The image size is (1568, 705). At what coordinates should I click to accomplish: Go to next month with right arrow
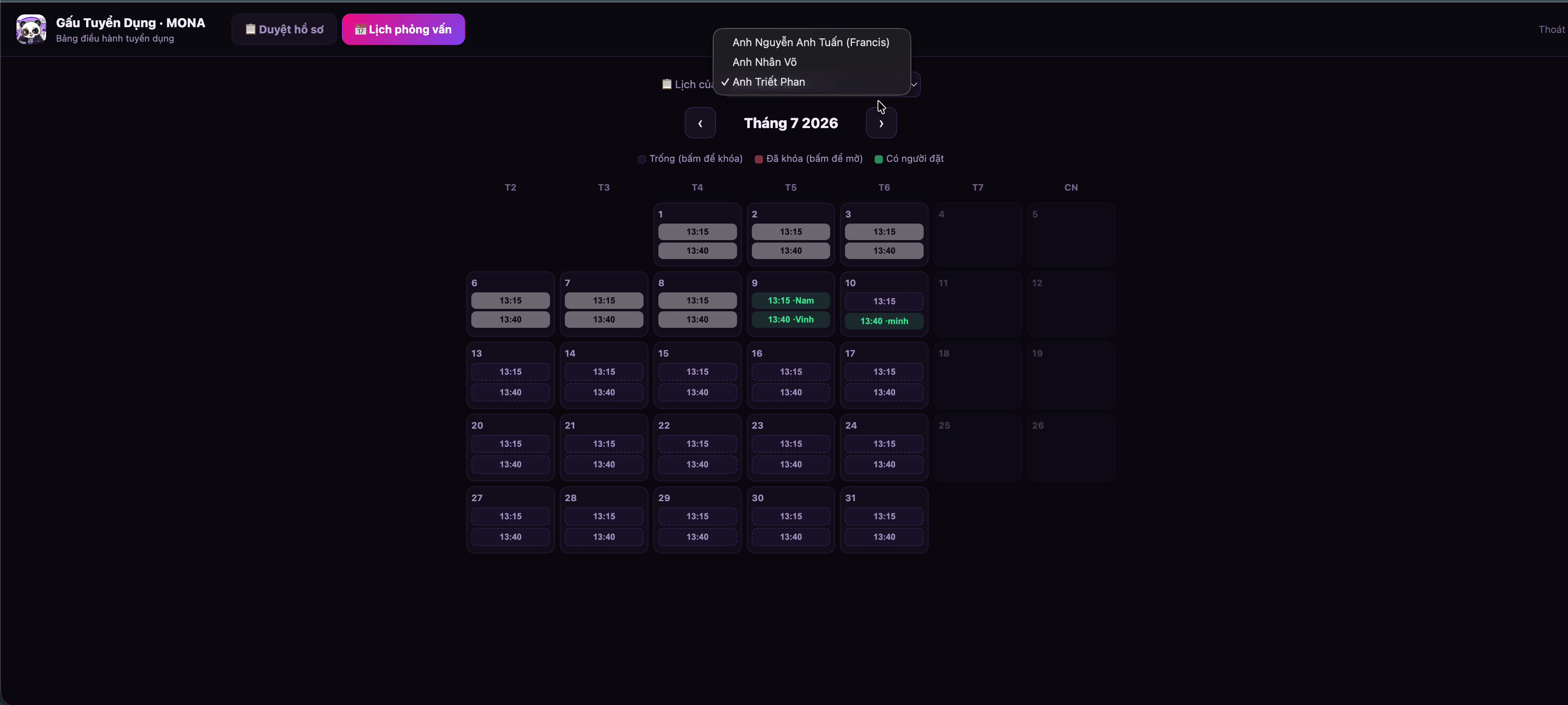[881, 123]
